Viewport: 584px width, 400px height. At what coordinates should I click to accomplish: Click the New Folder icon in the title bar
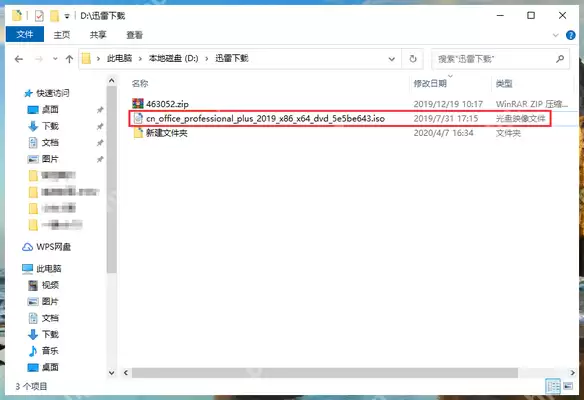[x=55, y=16]
